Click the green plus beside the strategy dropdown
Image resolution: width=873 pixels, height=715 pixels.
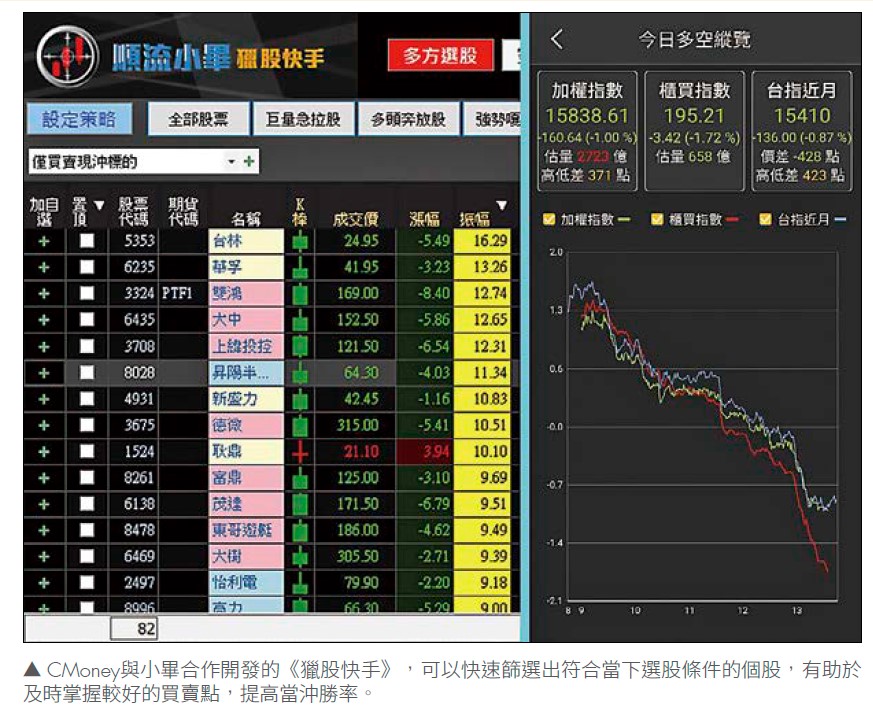(249, 161)
